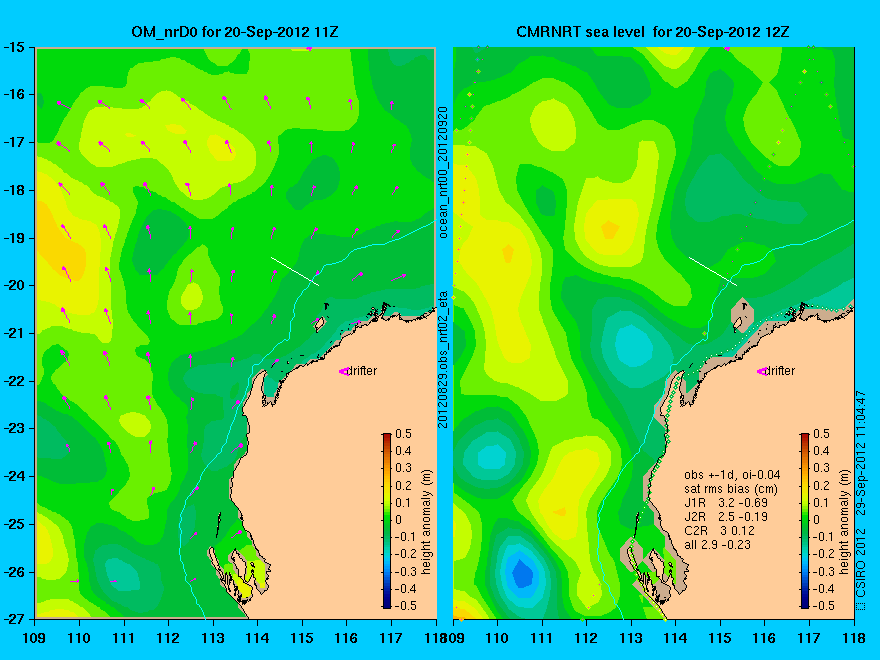Click the -27 latitude axis label
880x660 pixels.
(x=14, y=619)
